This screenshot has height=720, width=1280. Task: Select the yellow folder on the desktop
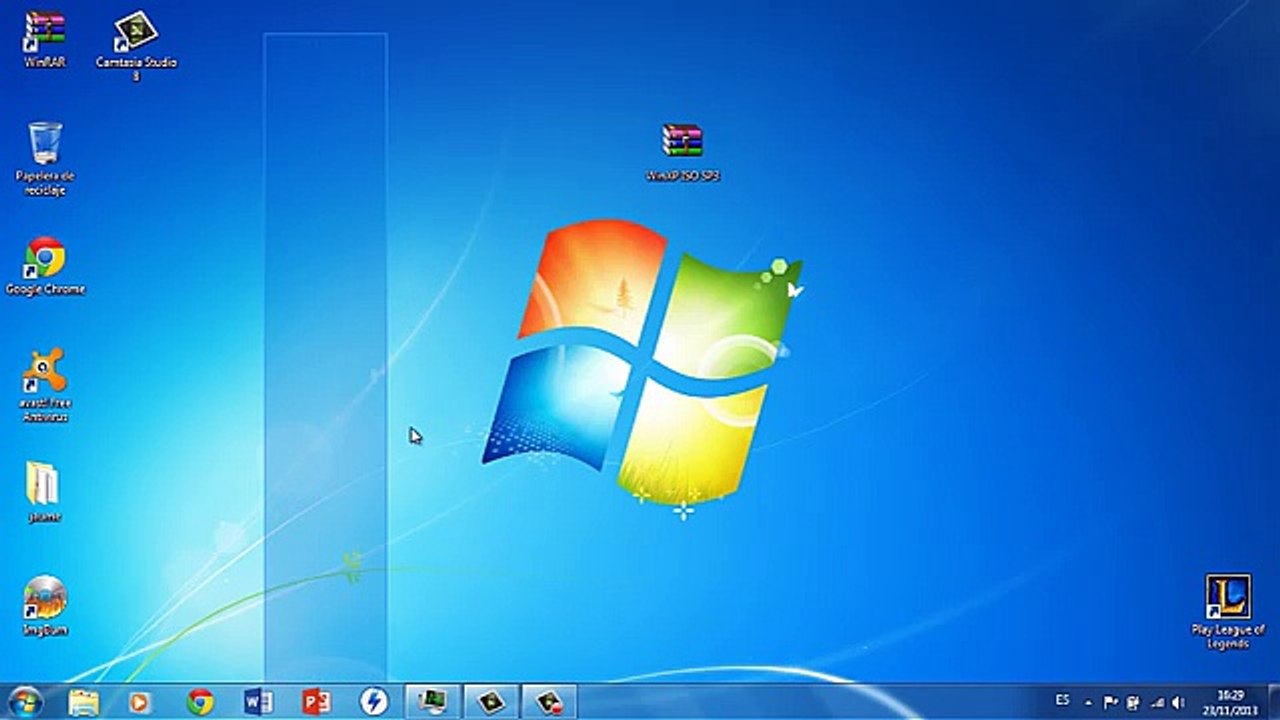[x=44, y=491]
